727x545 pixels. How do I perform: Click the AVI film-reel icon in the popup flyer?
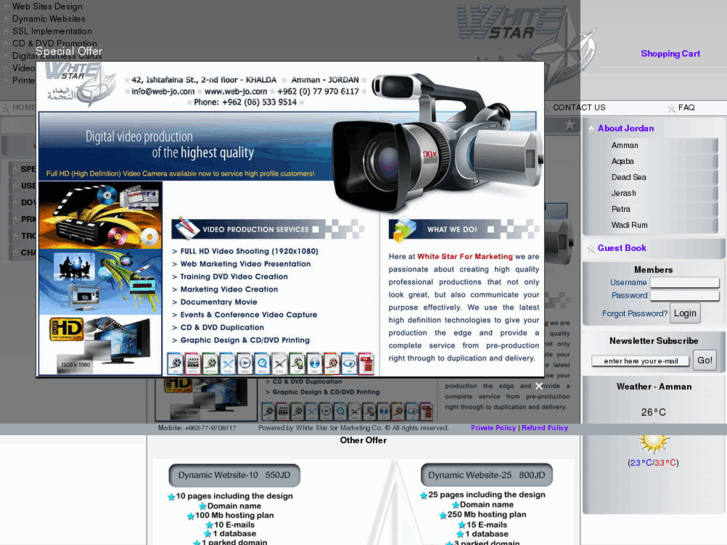pyautogui.click(x=176, y=363)
